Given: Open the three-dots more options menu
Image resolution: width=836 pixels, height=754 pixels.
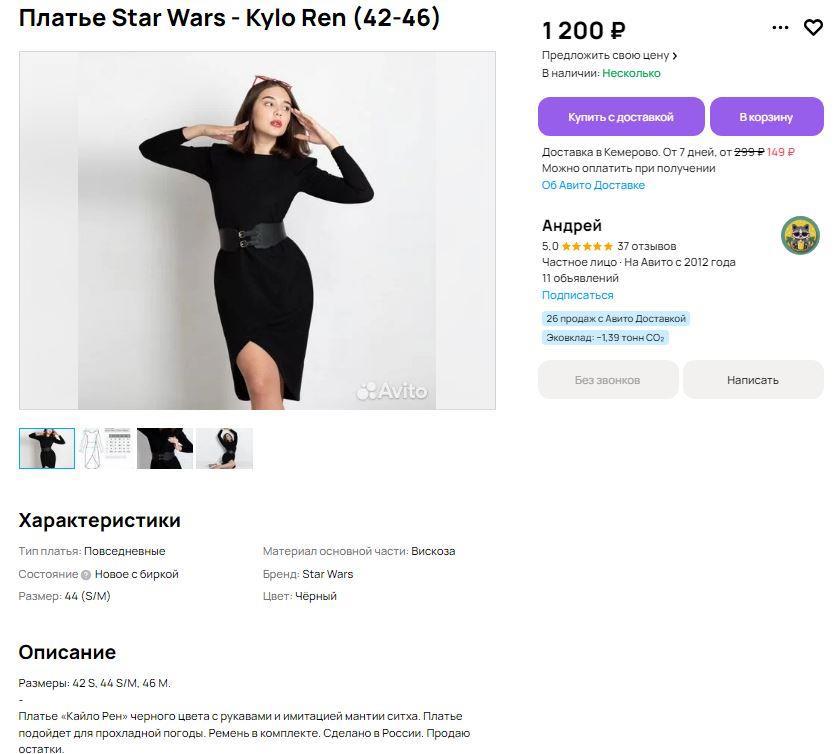Looking at the screenshot, I should 781,28.
